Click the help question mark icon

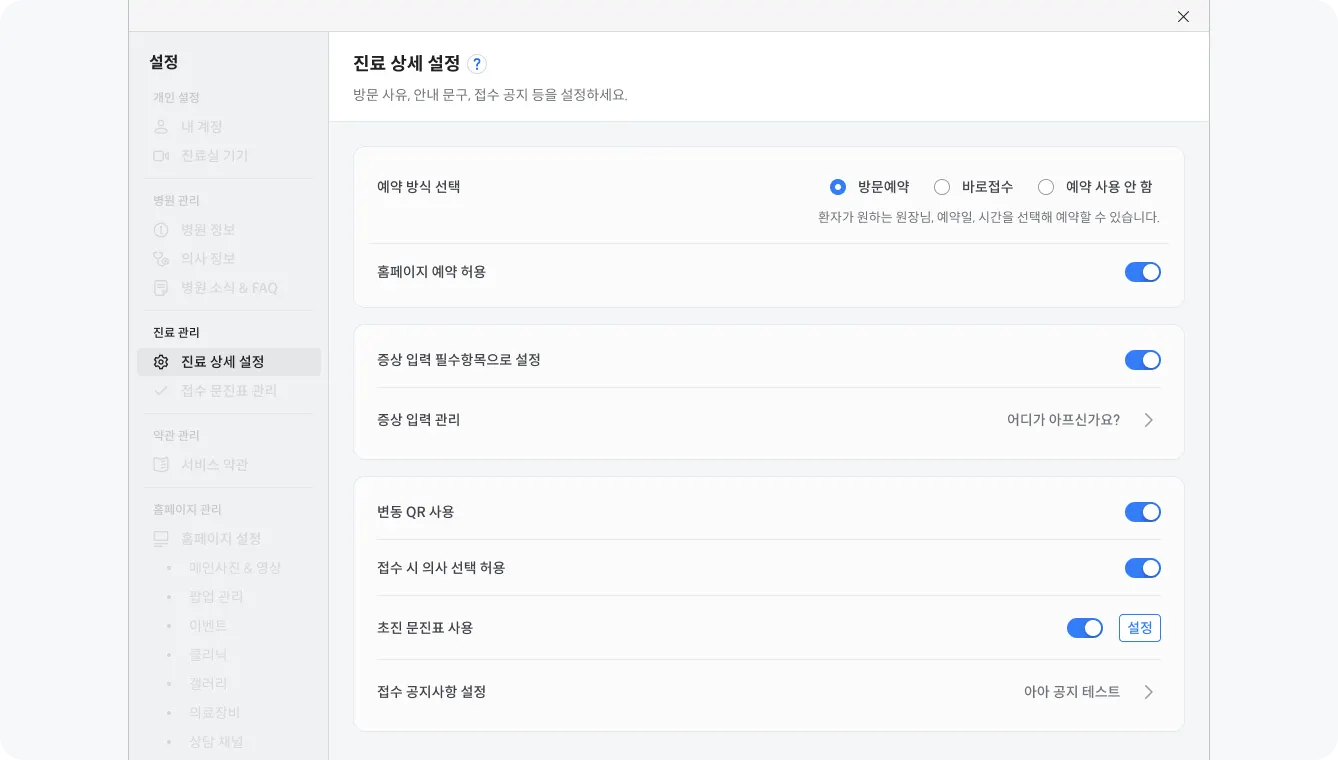(477, 64)
